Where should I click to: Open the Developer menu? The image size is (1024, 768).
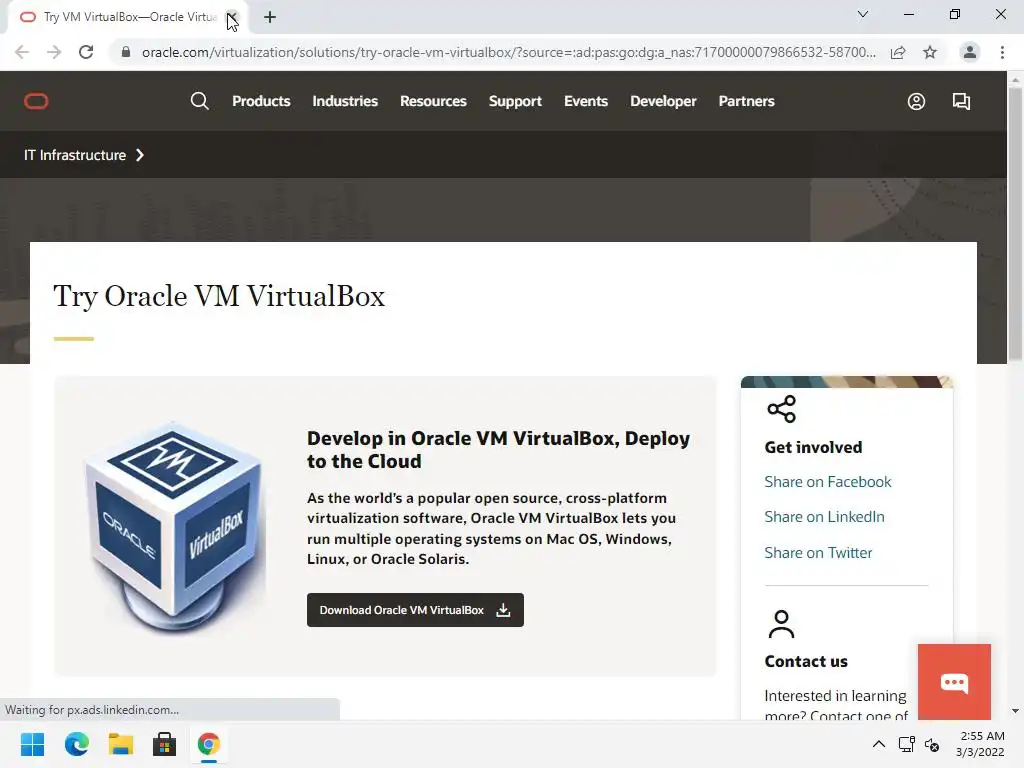click(663, 101)
